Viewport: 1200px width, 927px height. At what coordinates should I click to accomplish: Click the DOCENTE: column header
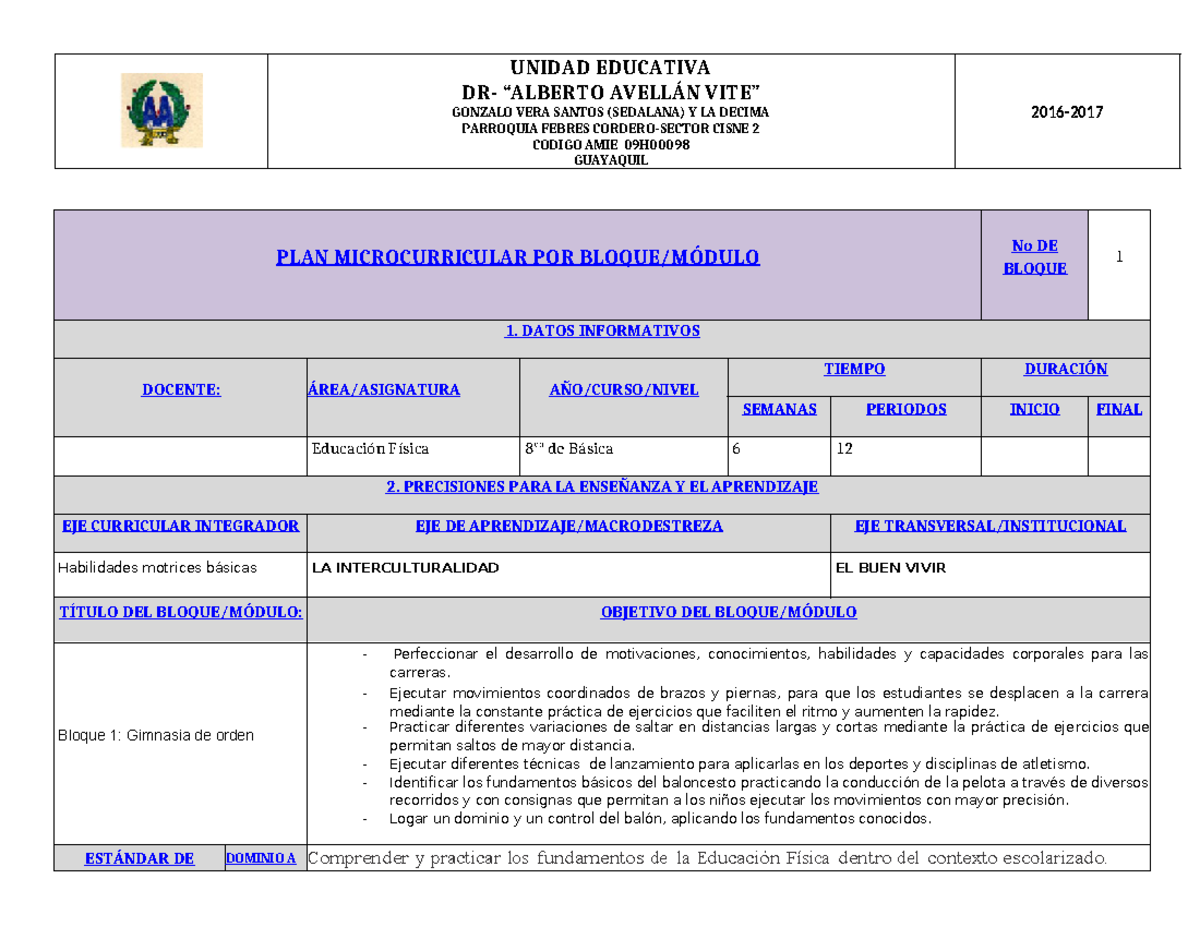(x=181, y=389)
